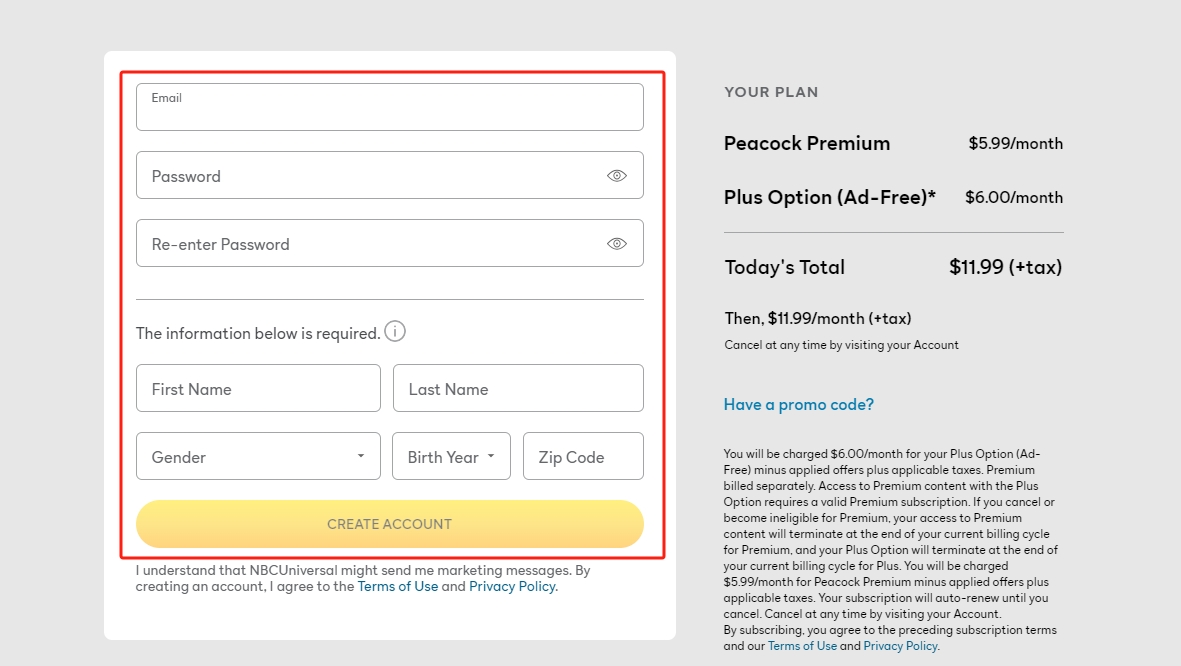Show the Password field's hidden text

tap(617, 176)
